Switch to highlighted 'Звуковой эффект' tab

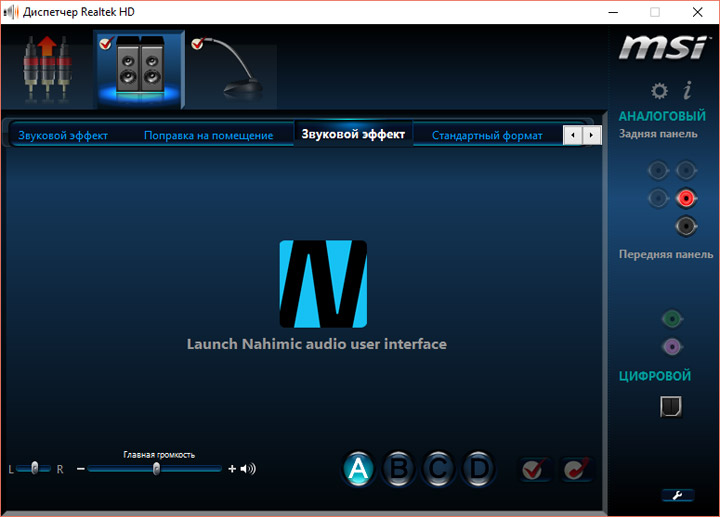click(x=353, y=134)
